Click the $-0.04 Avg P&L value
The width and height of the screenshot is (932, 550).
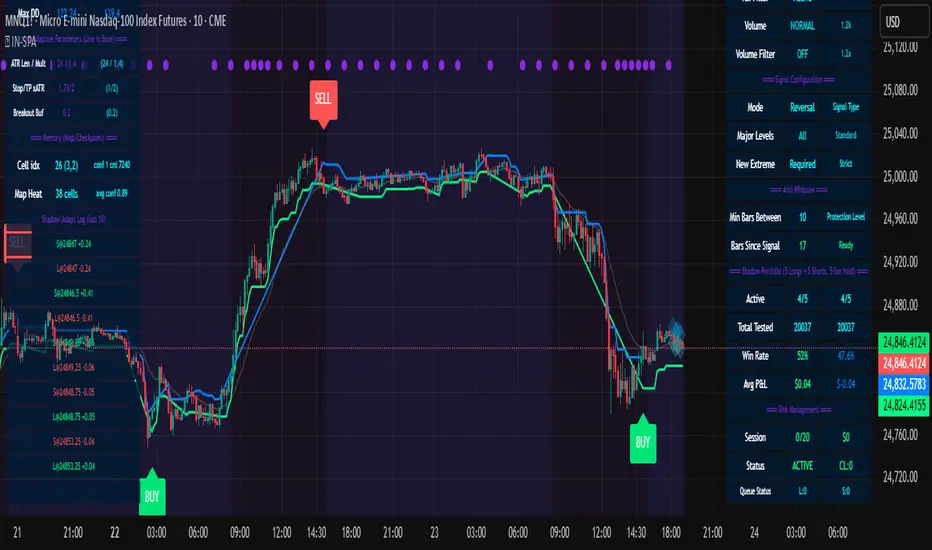(846, 385)
